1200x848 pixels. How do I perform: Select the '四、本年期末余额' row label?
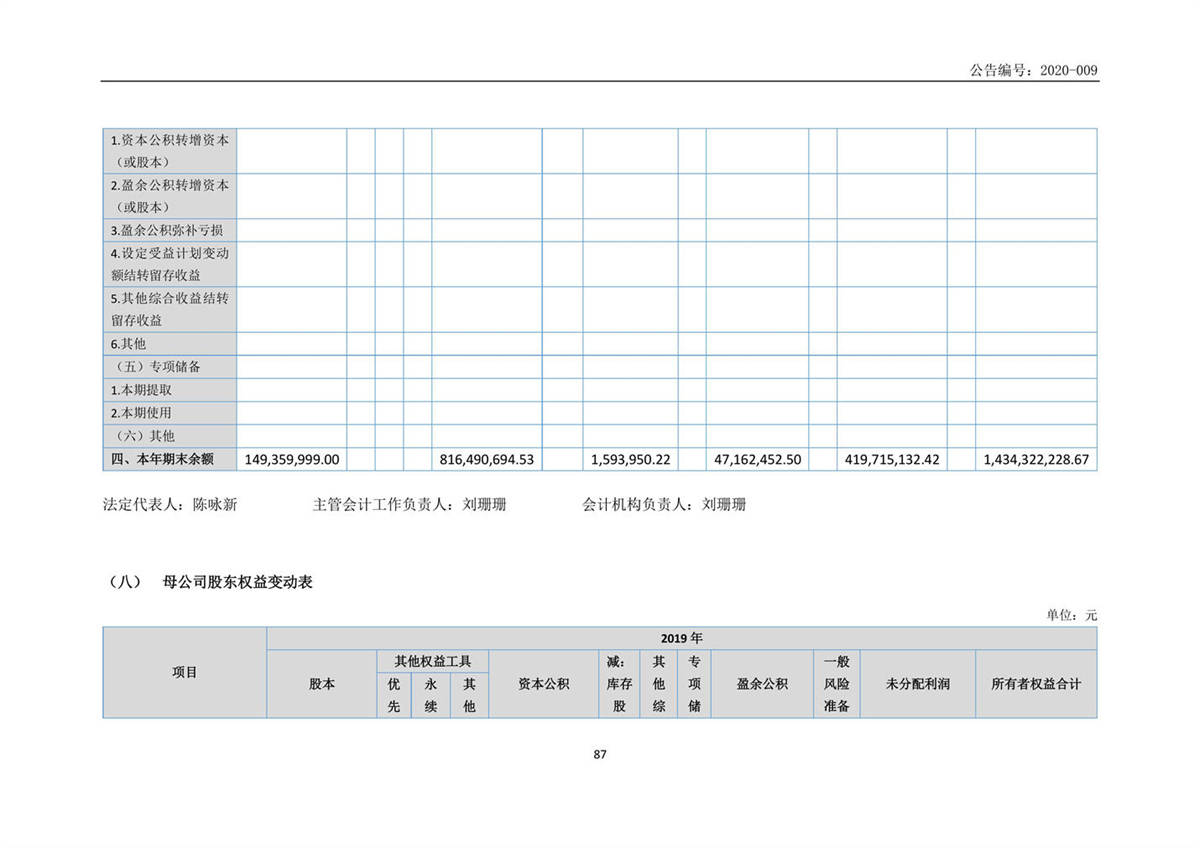pos(161,459)
